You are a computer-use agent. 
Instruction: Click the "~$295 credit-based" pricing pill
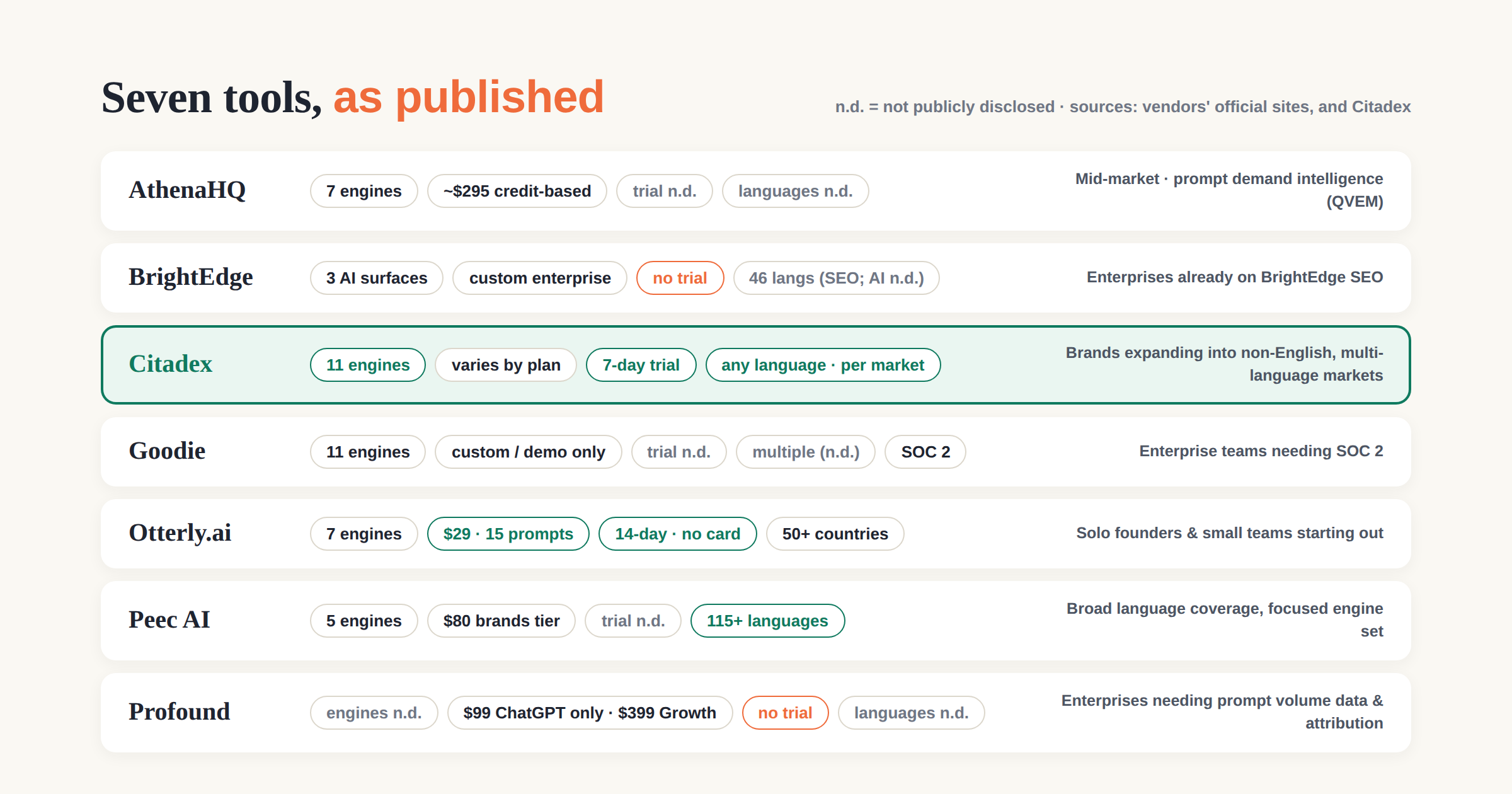coord(517,191)
